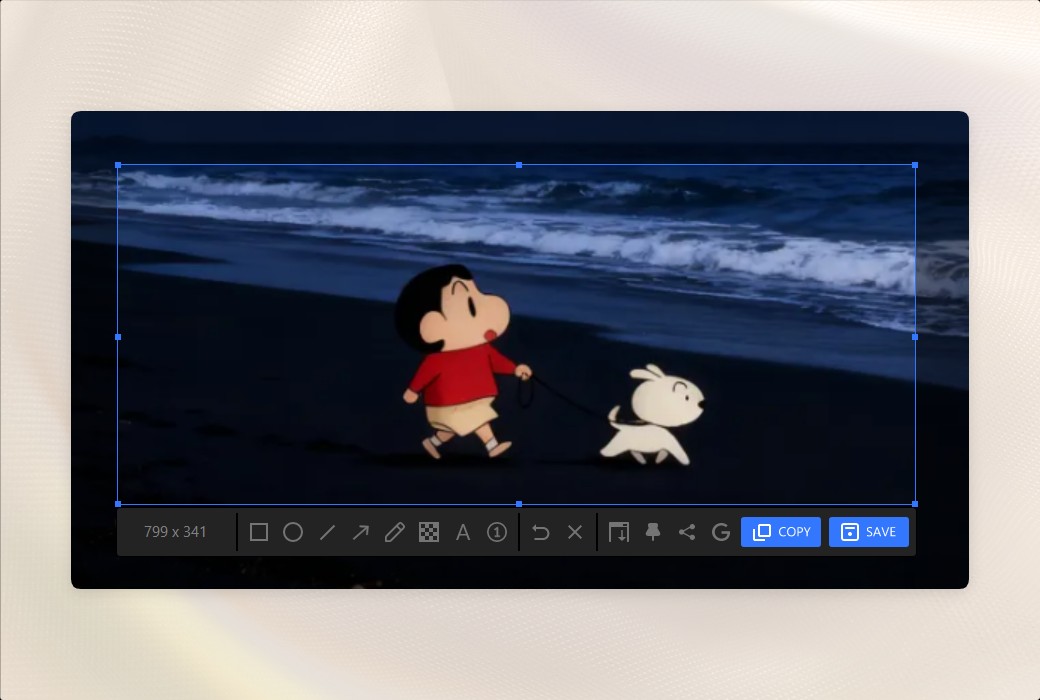
Task: Search the image with Google
Action: [x=721, y=532]
